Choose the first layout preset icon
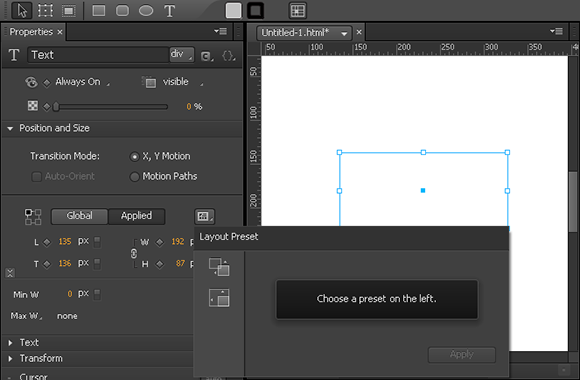The height and width of the screenshot is (380, 580). pos(219,267)
